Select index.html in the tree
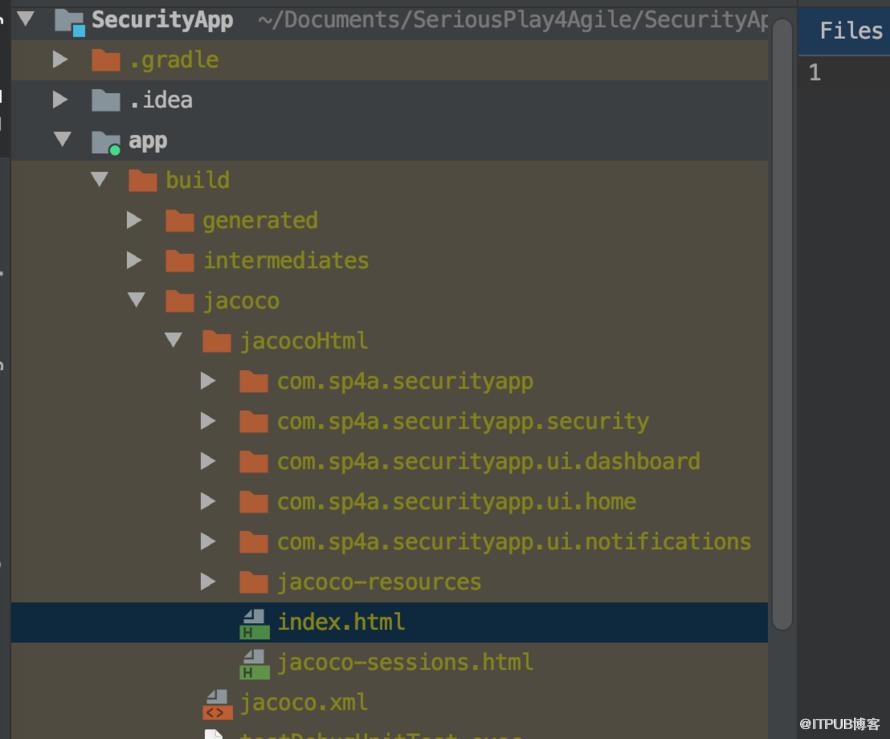 [389, 623]
